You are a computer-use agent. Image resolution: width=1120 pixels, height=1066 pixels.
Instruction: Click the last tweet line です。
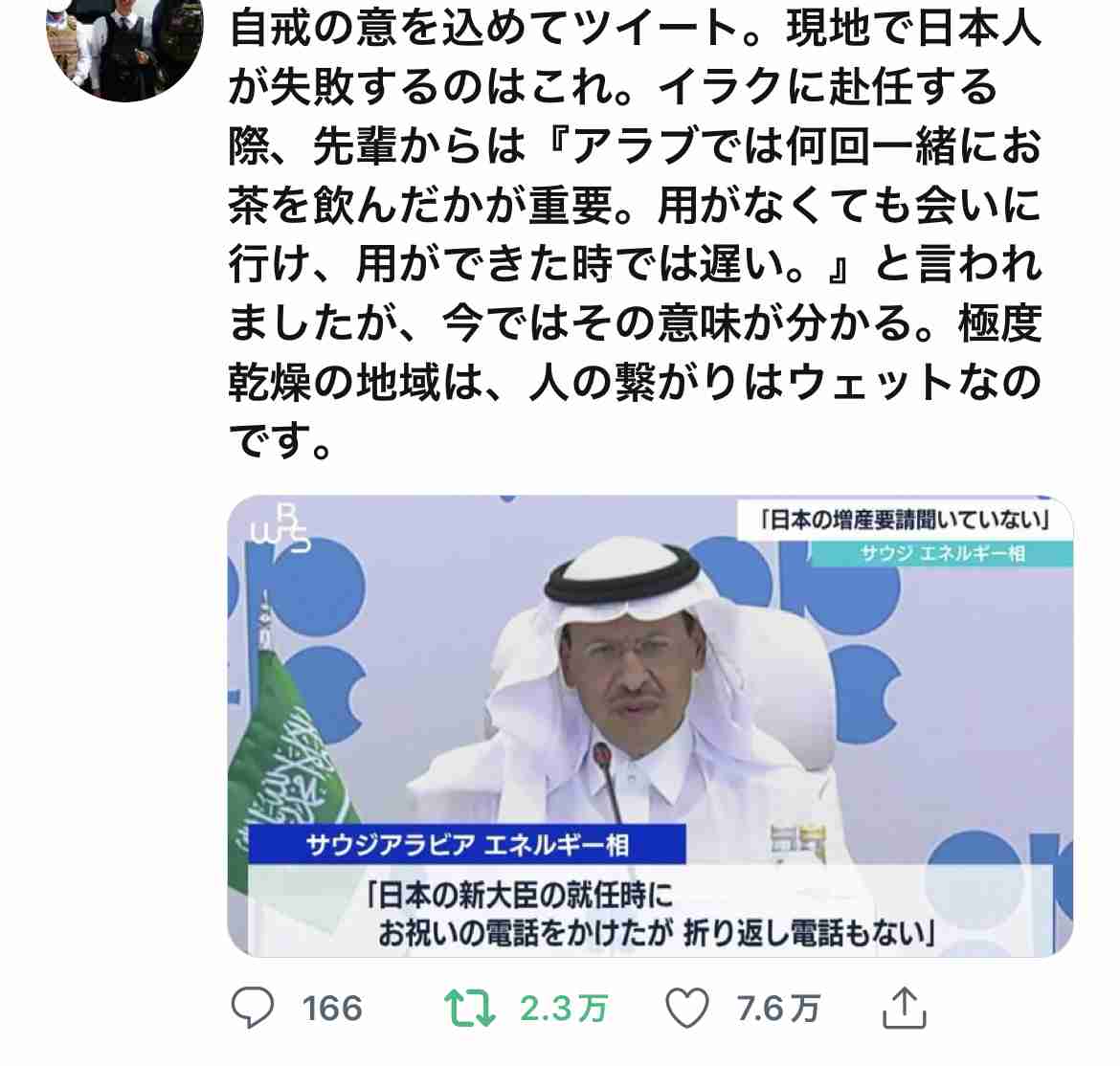point(280,440)
